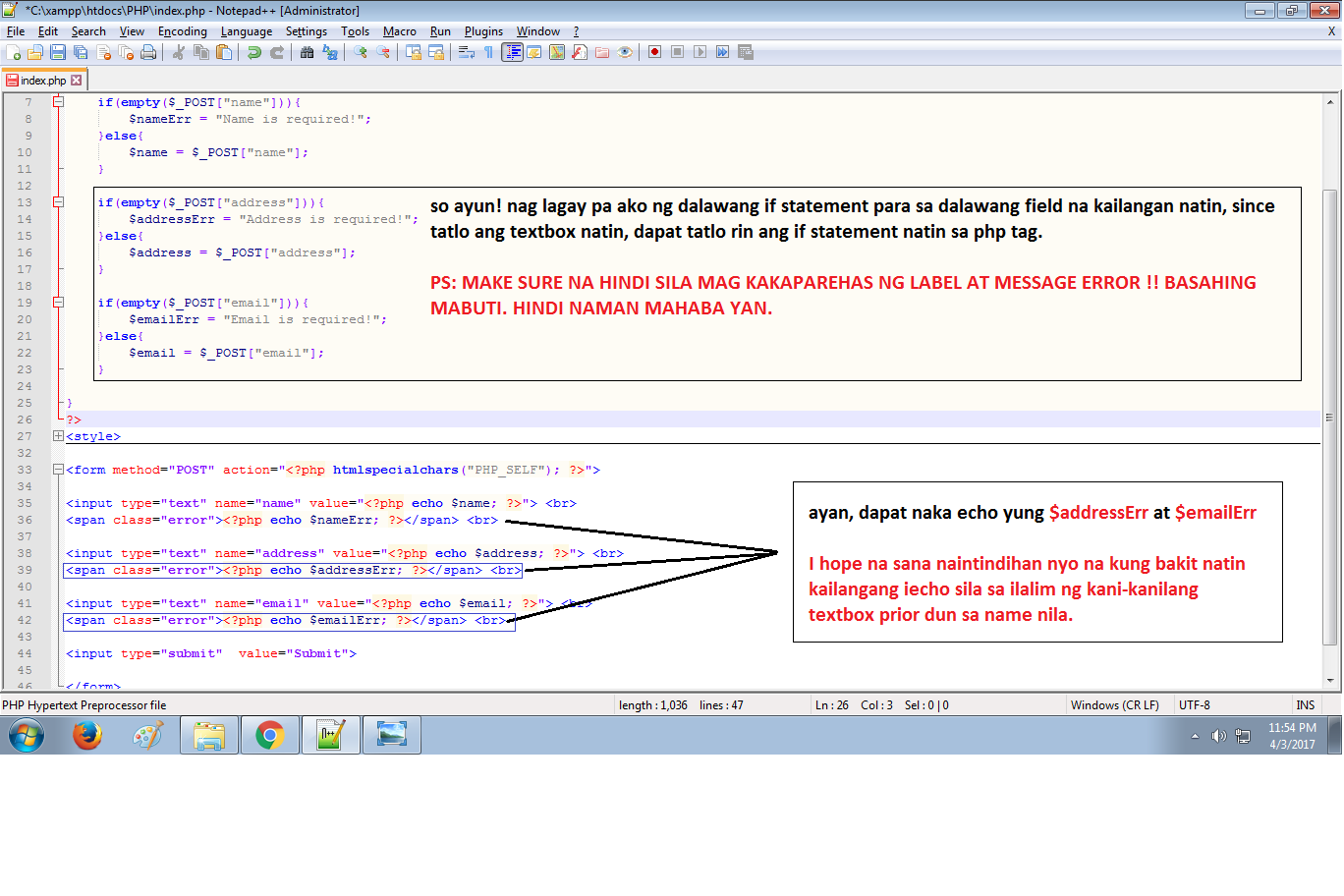Enable document monitoring with the eye icon

626,53
